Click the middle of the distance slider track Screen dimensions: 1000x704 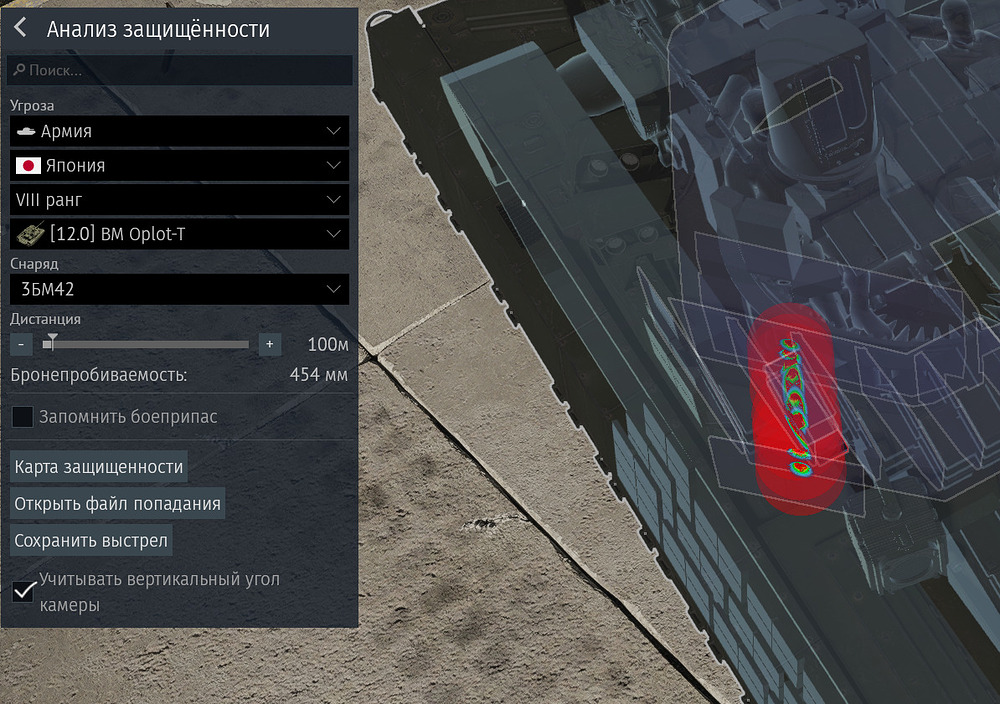tap(145, 344)
